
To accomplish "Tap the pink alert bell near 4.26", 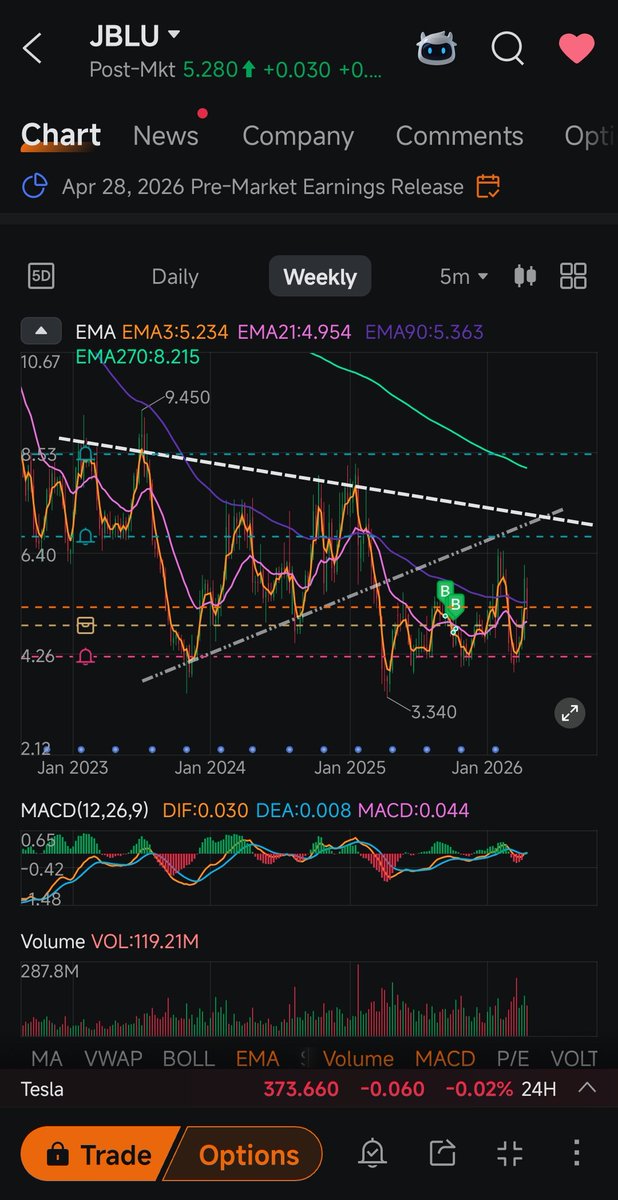I will tap(86, 656).
